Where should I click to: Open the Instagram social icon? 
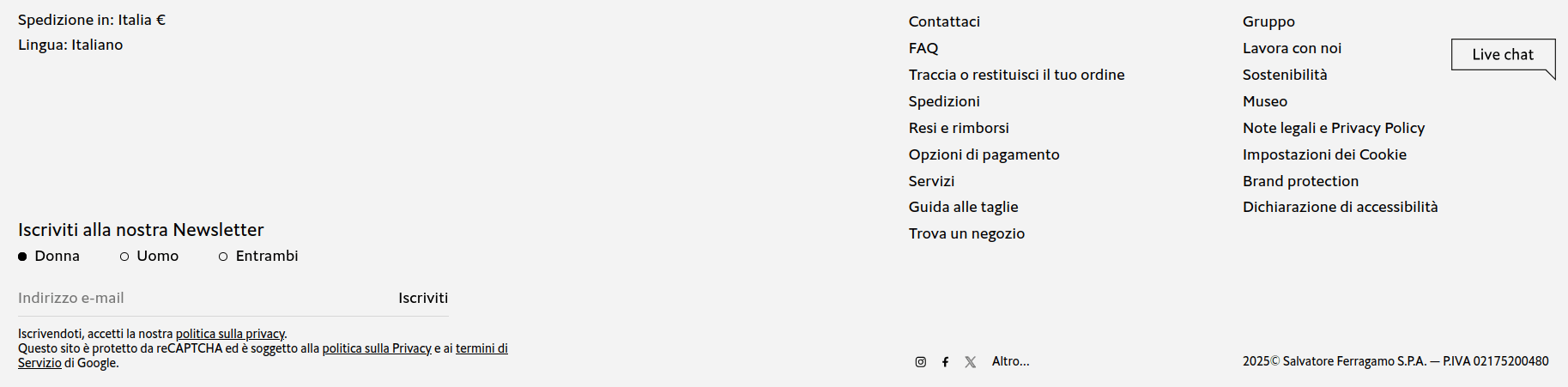[921, 362]
